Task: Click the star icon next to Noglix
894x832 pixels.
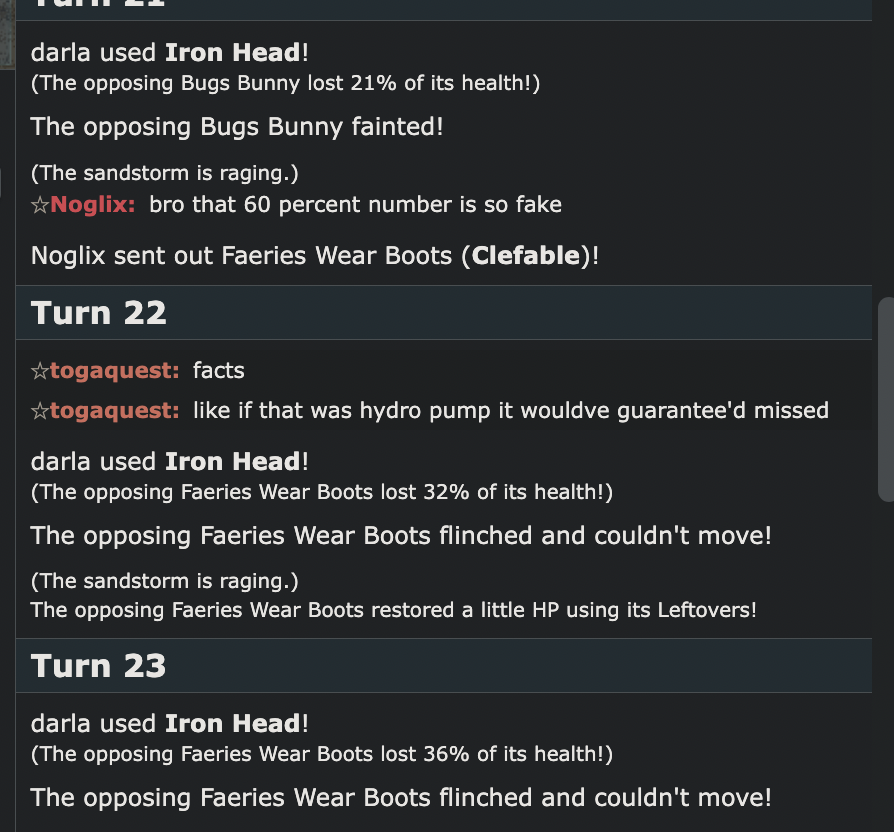Action: [40, 204]
